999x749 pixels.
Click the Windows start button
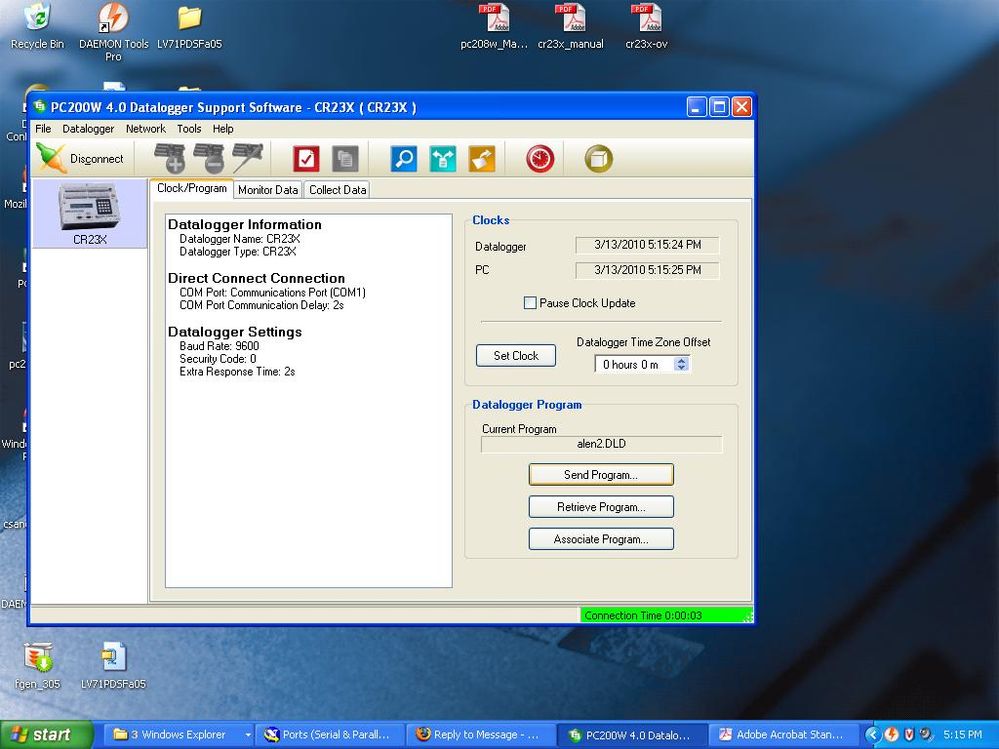click(x=46, y=734)
